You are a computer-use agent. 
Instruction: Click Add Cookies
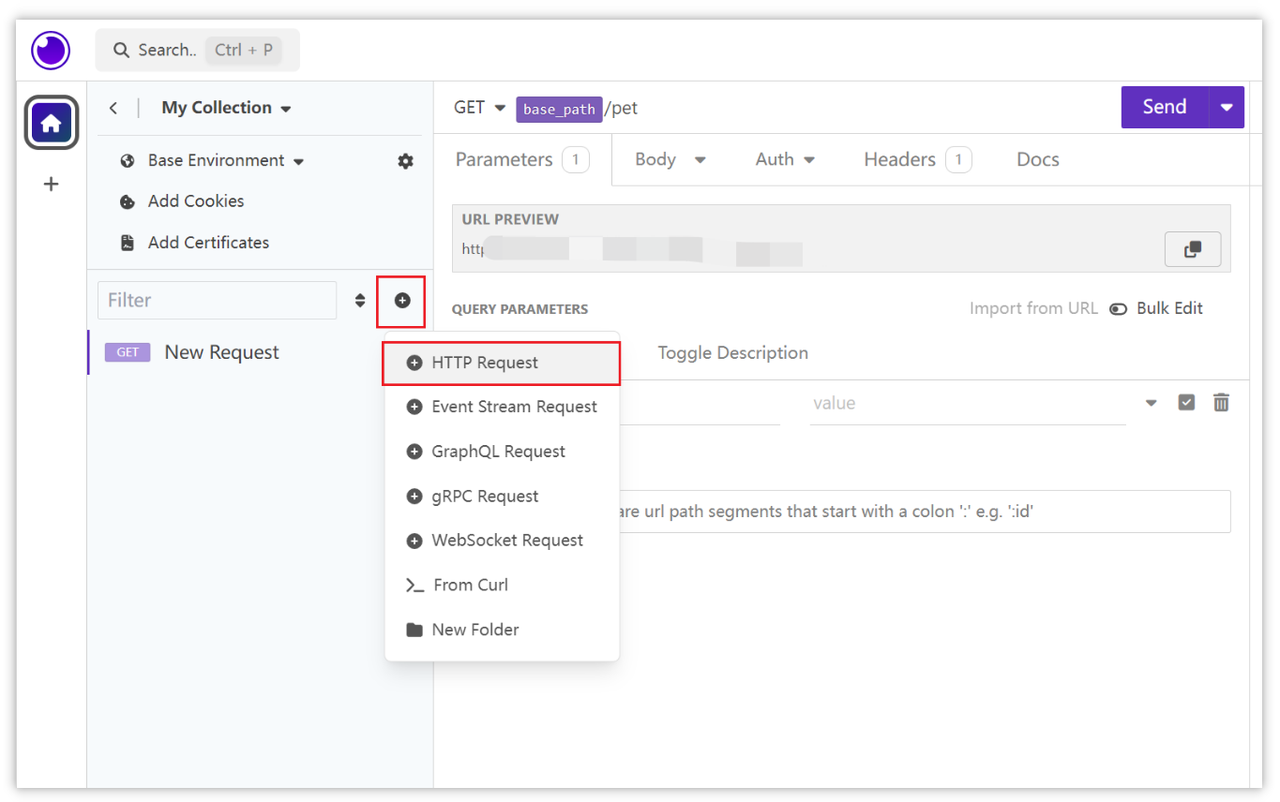[x=195, y=202]
